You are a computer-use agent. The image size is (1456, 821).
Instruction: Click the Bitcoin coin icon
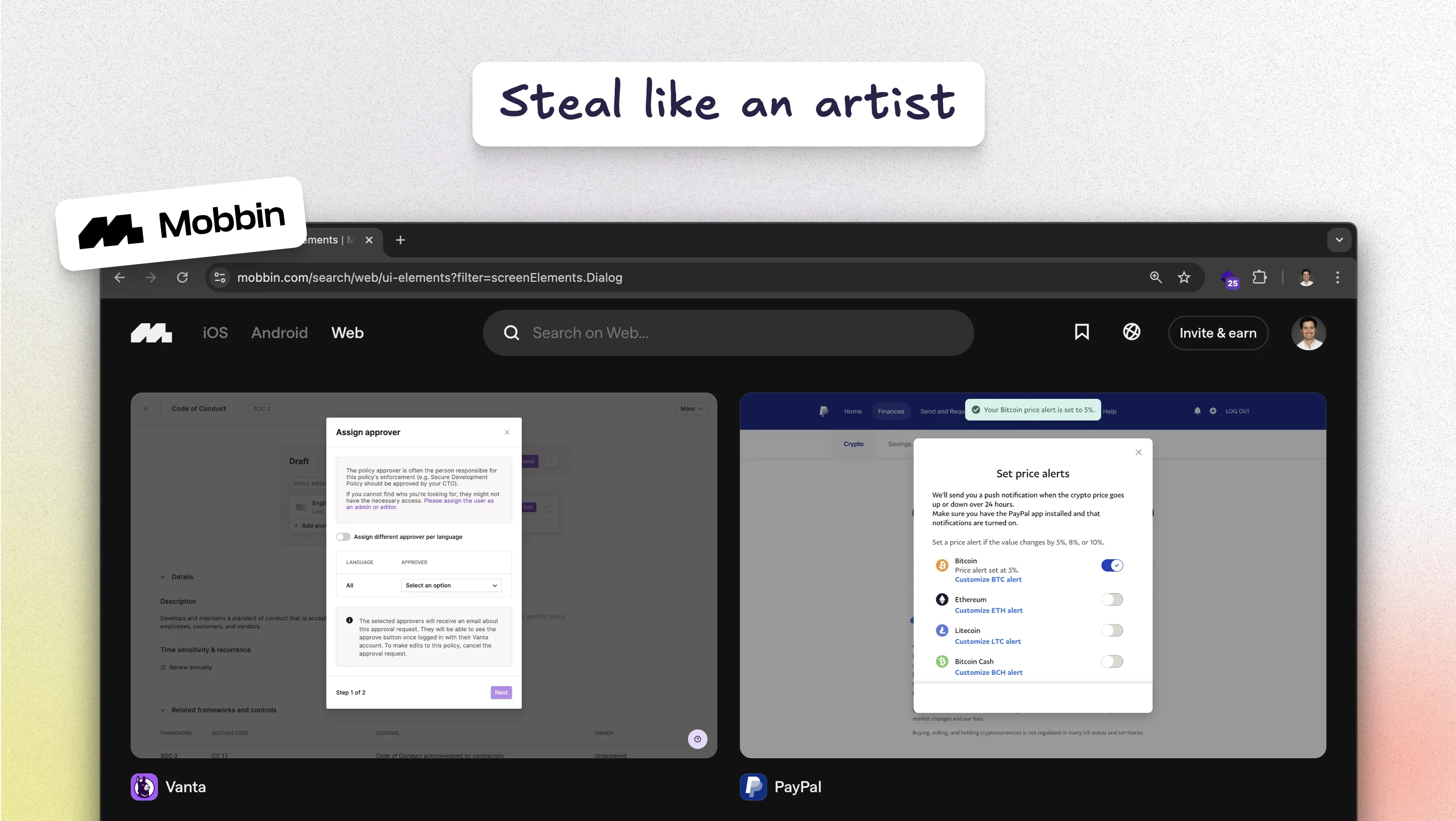click(x=942, y=566)
